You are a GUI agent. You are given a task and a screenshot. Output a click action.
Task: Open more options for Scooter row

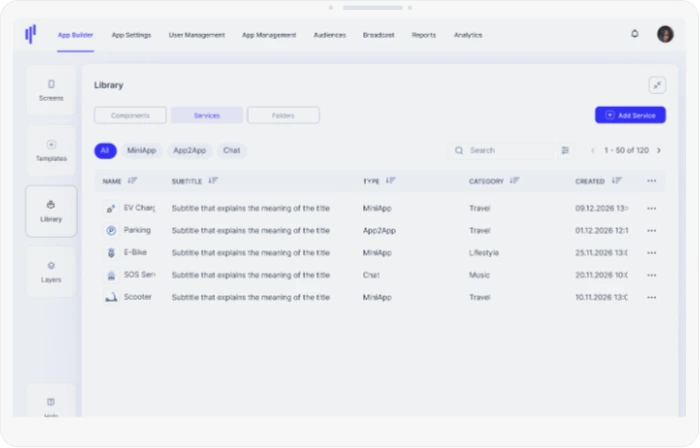[651, 297]
